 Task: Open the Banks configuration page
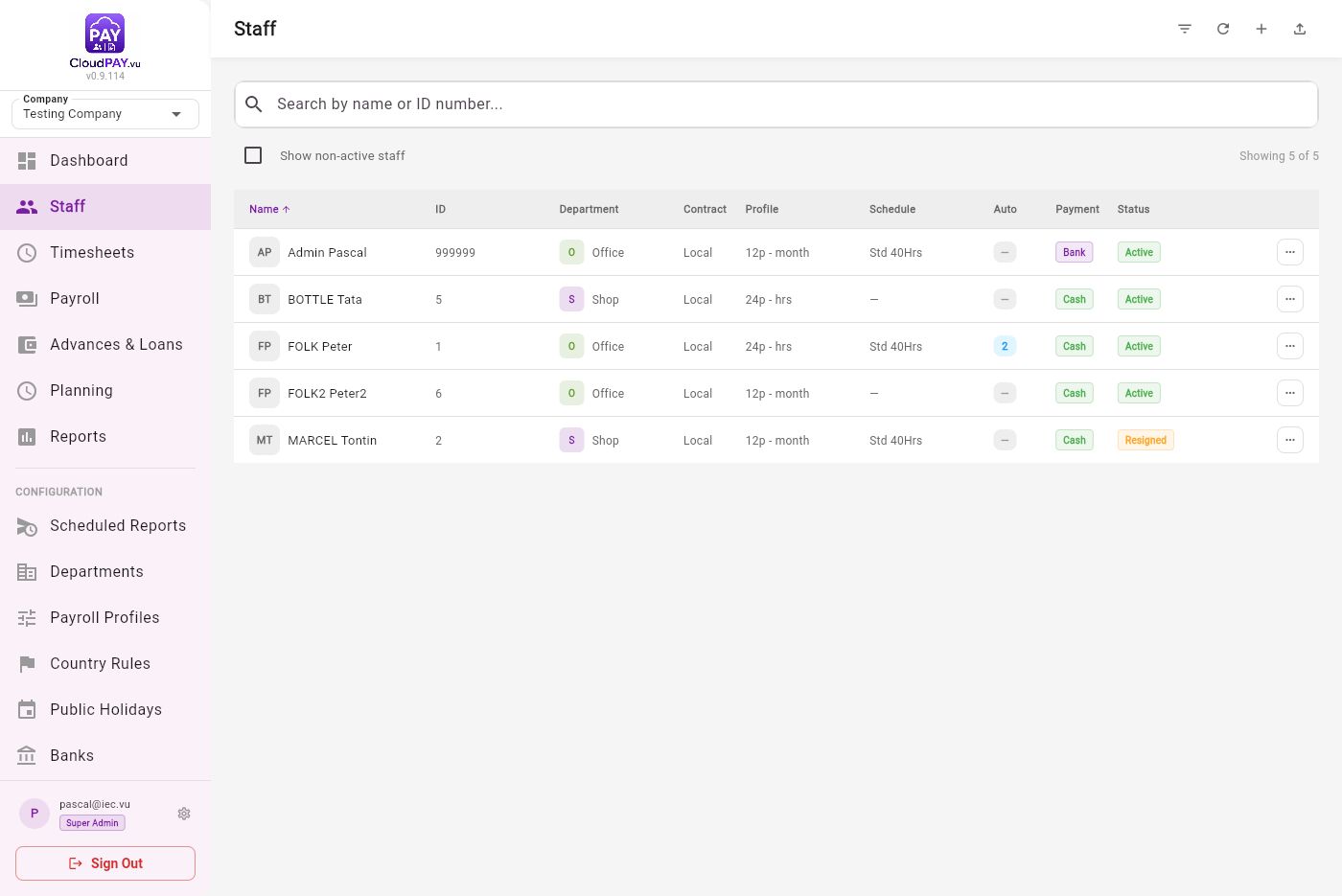point(105,756)
